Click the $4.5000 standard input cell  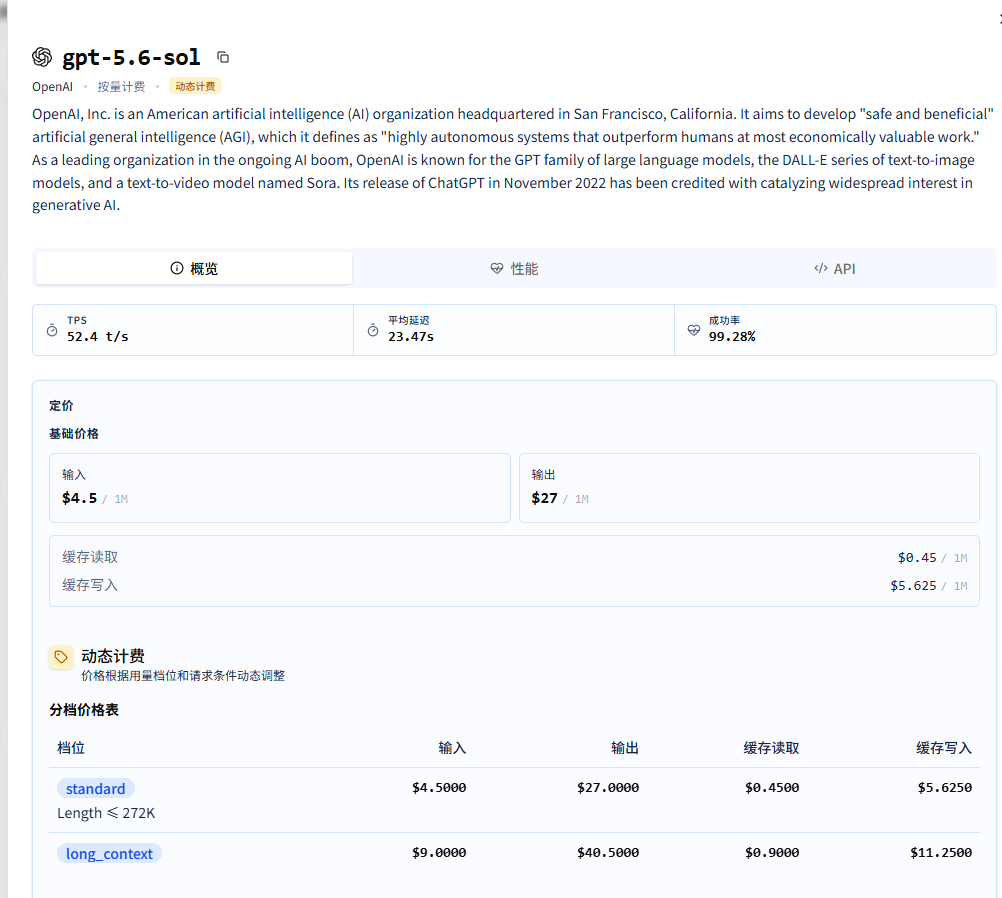click(439, 788)
